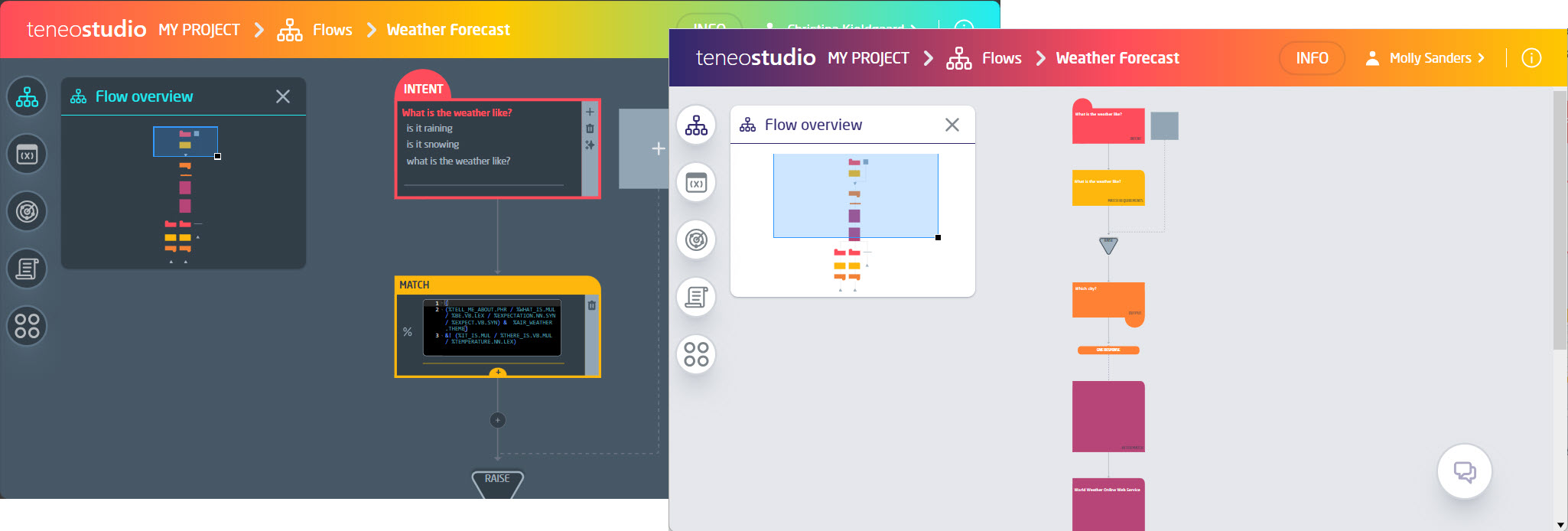Click the round plus on the connector below MATCH

[x=498, y=420]
